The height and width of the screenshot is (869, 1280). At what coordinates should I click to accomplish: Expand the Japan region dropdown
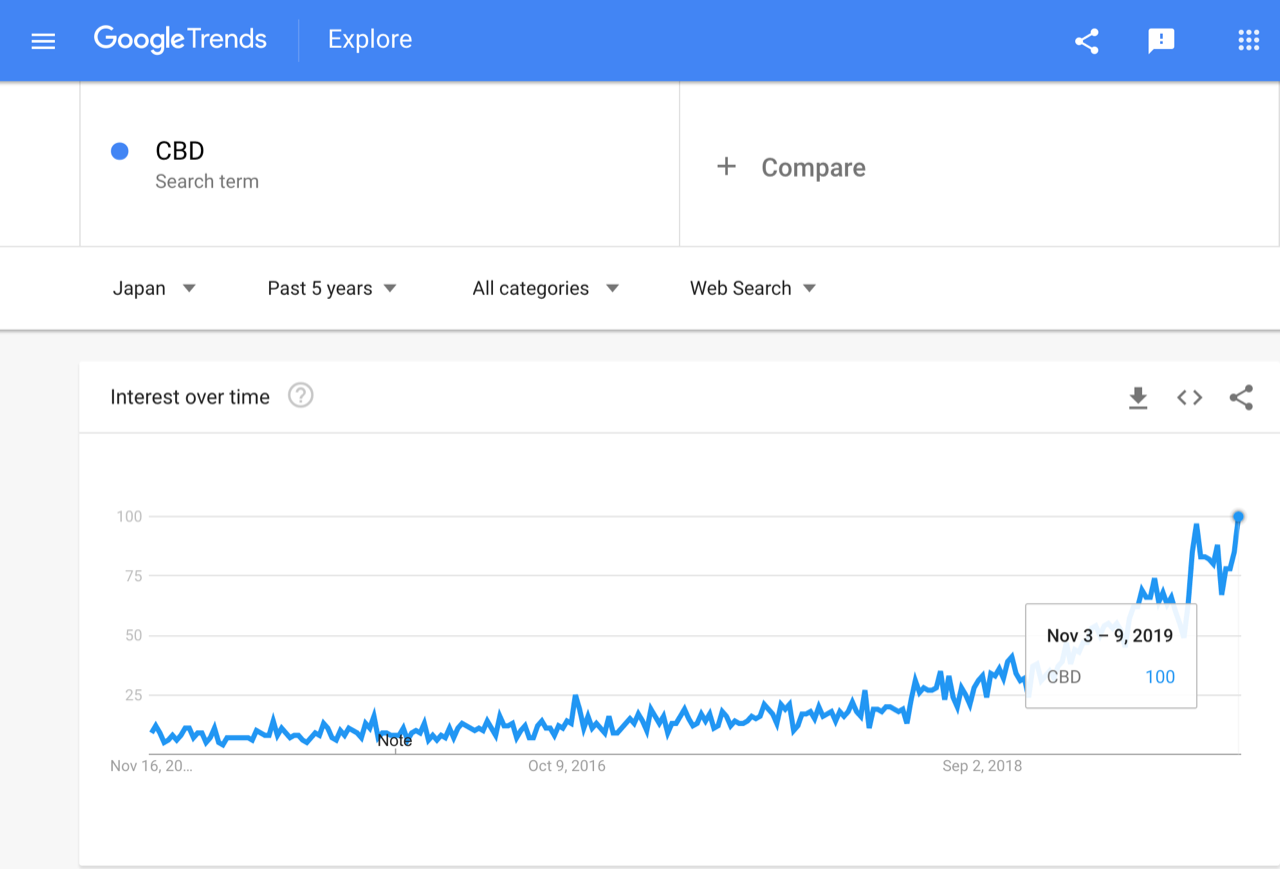[x=154, y=288]
